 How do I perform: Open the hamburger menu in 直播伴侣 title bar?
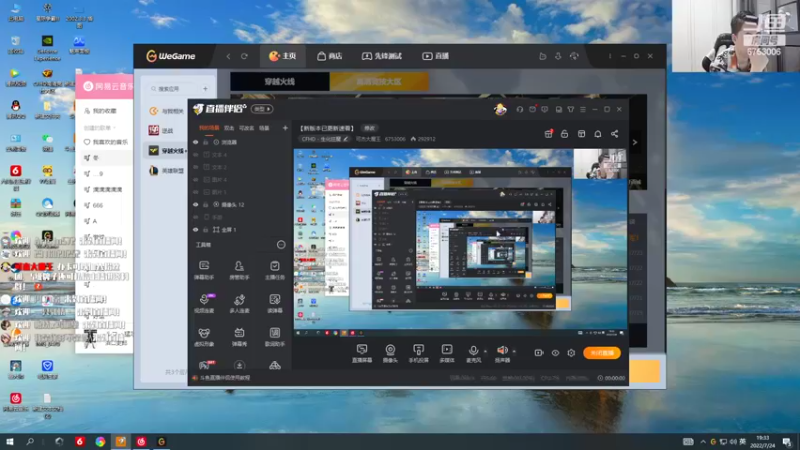pyautogui.click(x=583, y=109)
